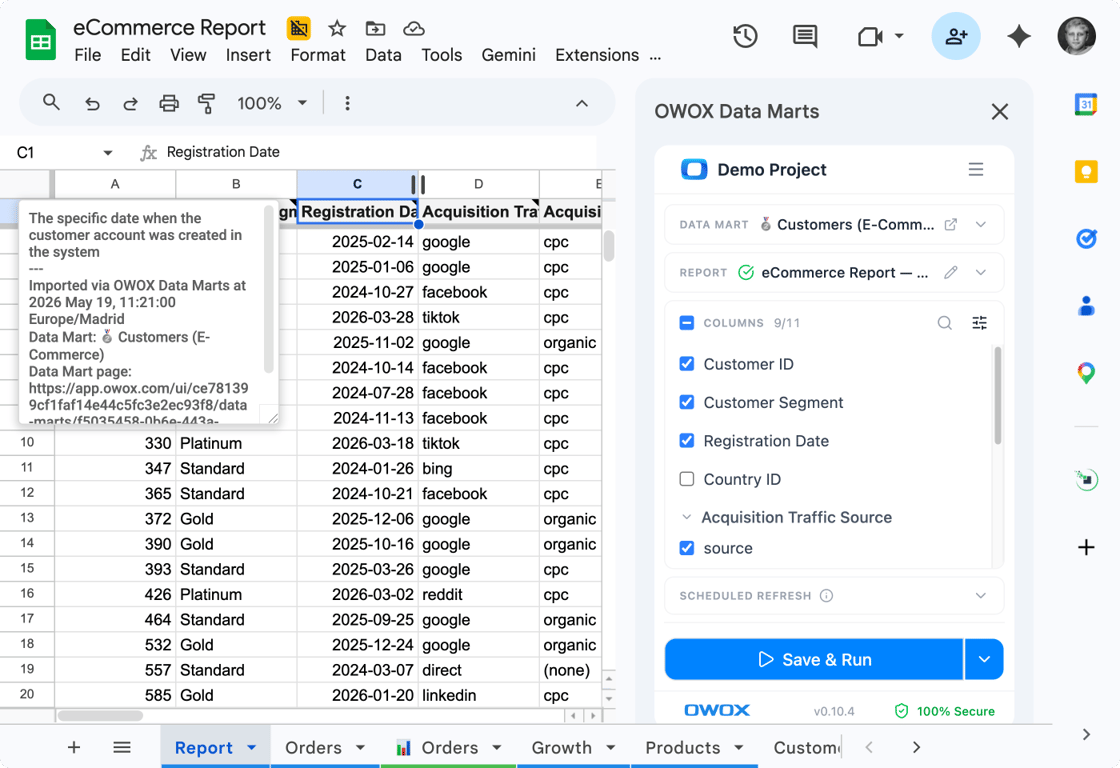Screen dimensions: 1120x768
Task: Click the cloud save status icon
Action: (414, 29)
